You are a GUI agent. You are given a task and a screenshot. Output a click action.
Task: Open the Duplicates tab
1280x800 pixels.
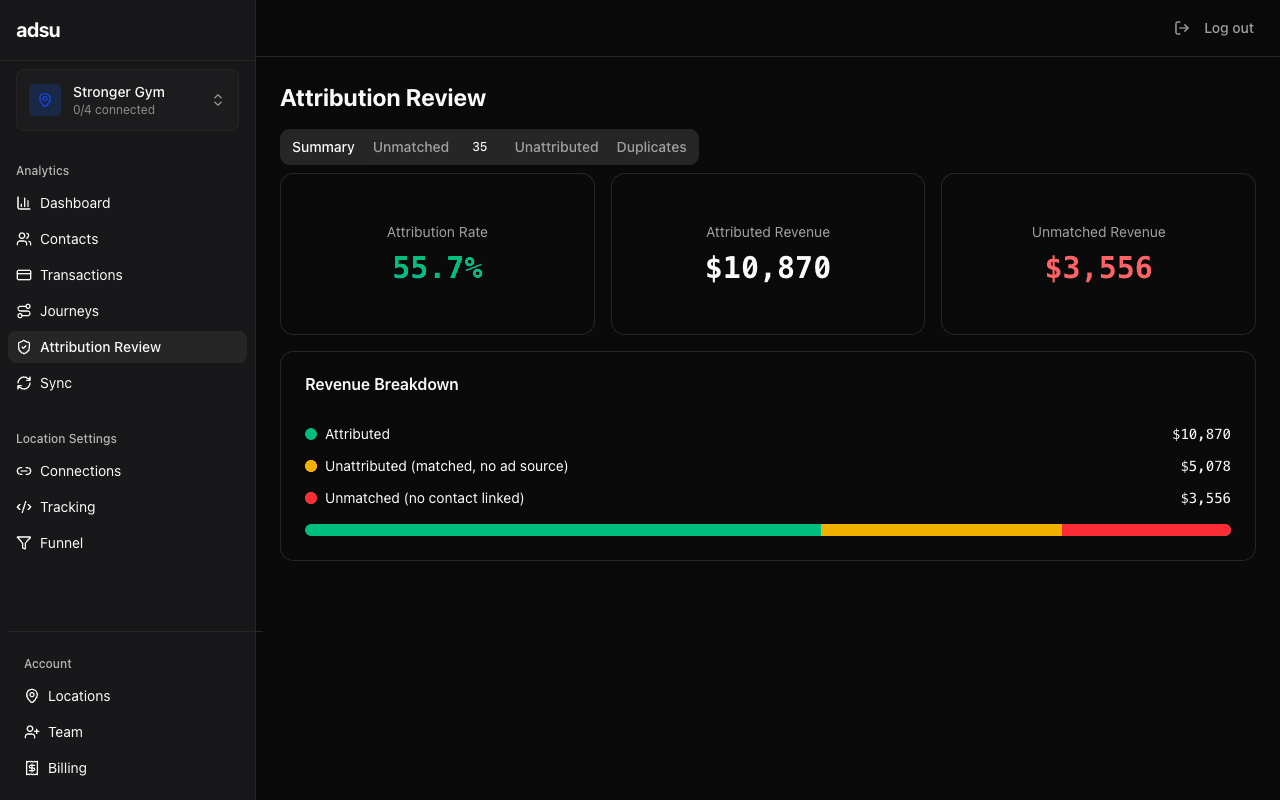tap(651, 147)
